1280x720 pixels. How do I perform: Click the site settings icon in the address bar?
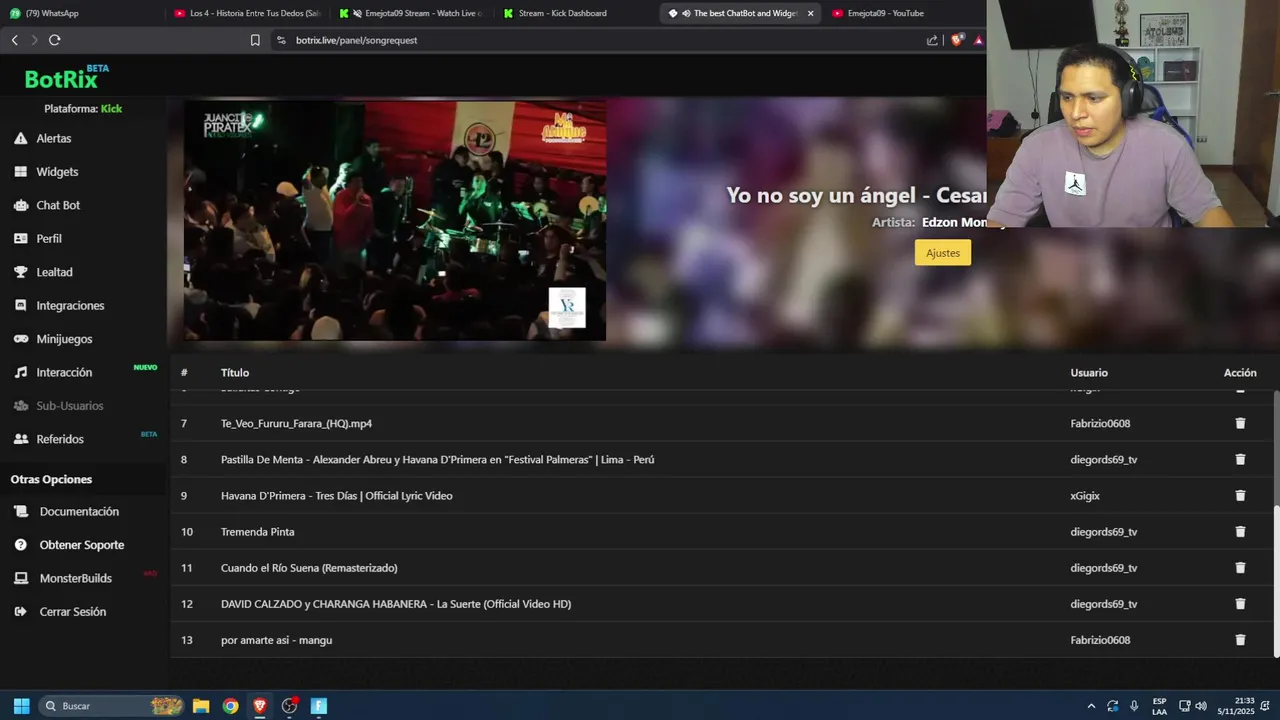[281, 40]
